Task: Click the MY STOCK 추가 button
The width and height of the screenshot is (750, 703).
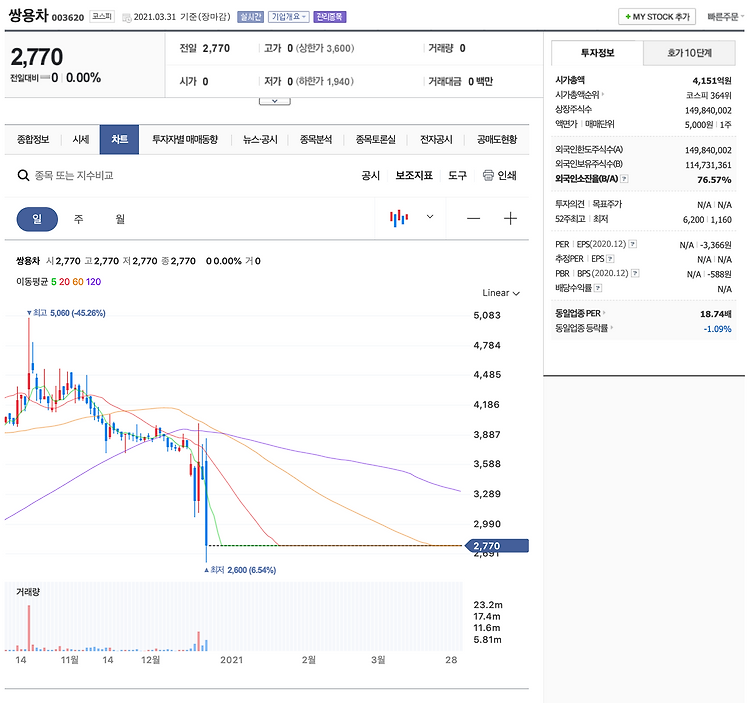Action: click(657, 17)
